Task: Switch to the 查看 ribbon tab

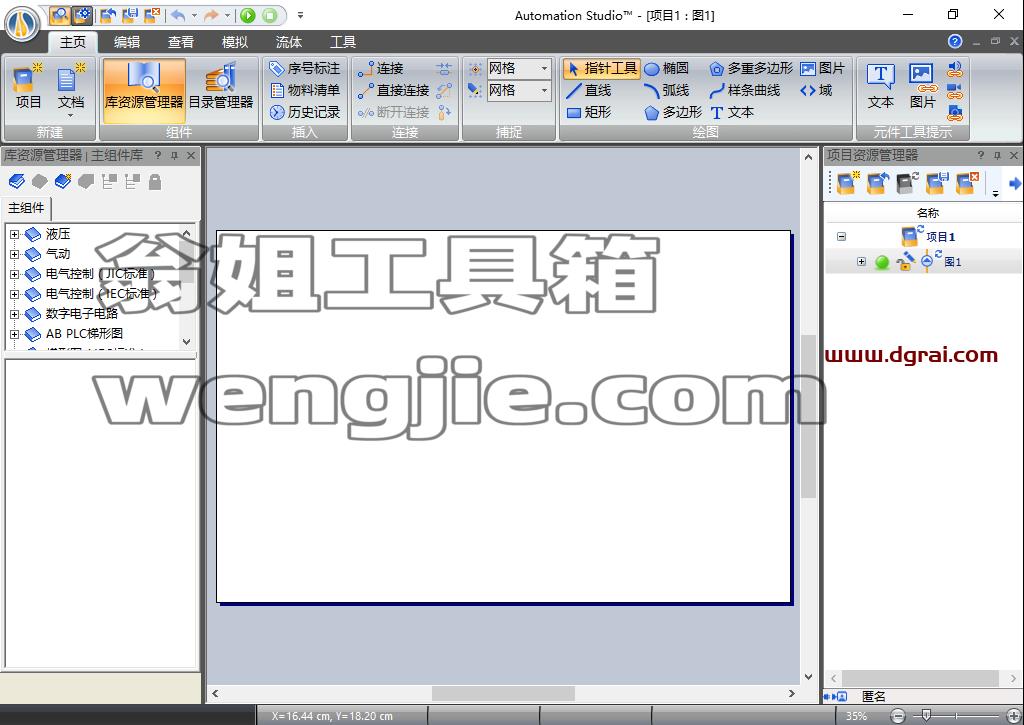Action: pyautogui.click(x=181, y=42)
